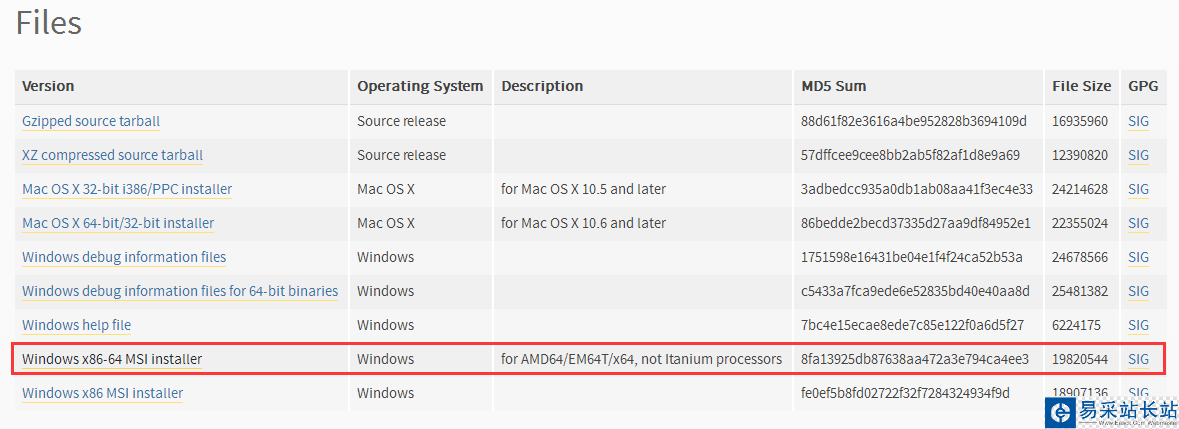This screenshot has width=1179, height=429.
Task: Select Windows debug information files link
Action: (x=124, y=257)
